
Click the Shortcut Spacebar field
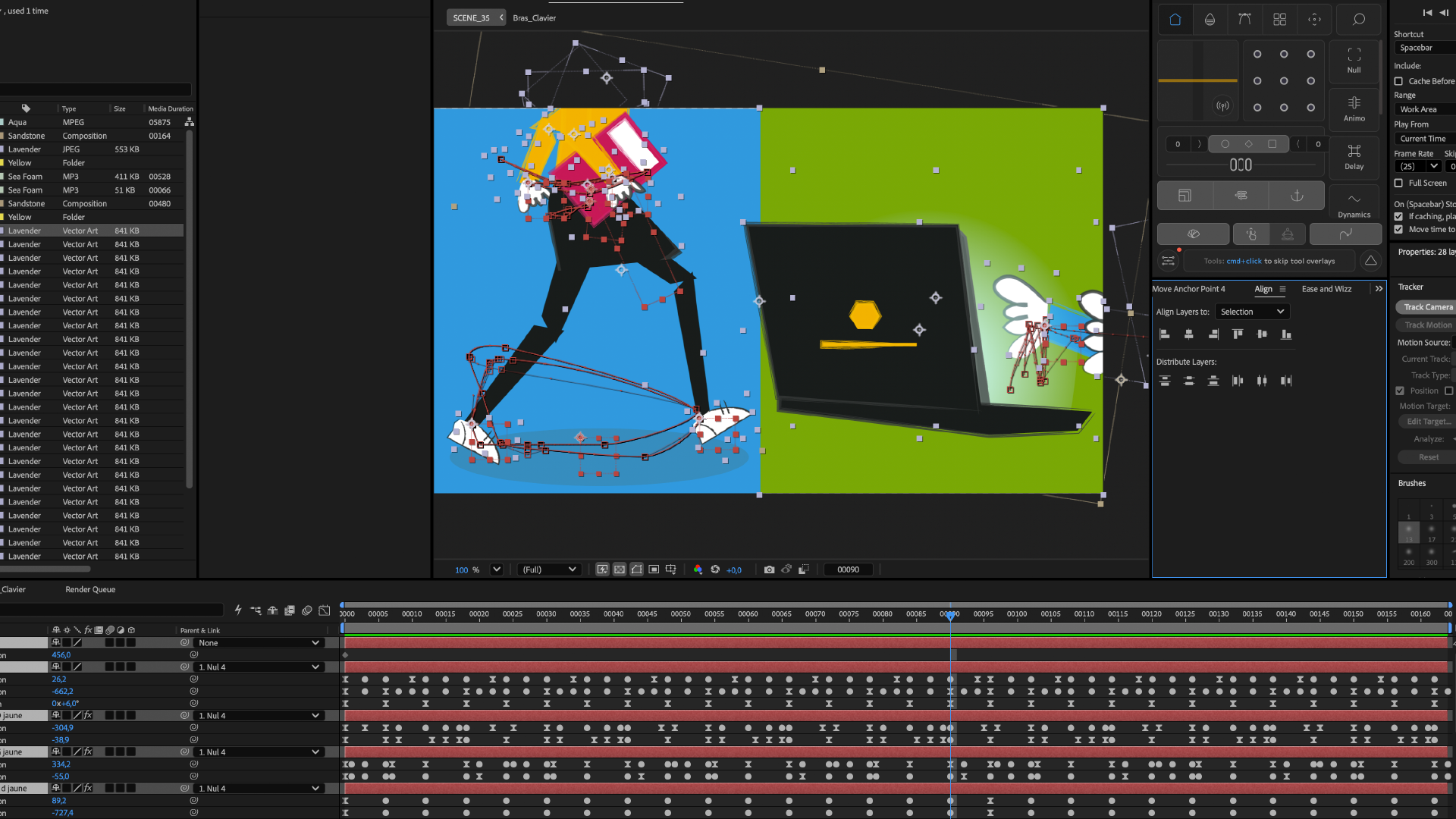point(1425,48)
